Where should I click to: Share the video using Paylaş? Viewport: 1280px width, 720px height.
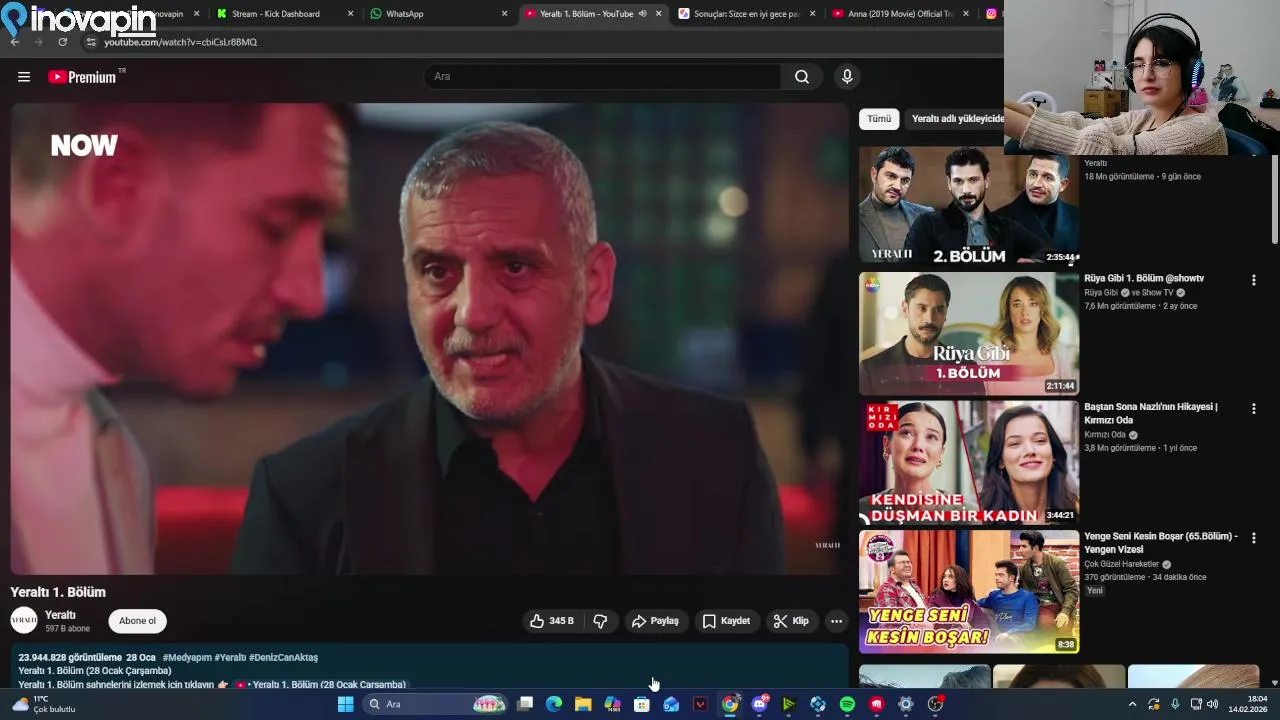click(655, 621)
